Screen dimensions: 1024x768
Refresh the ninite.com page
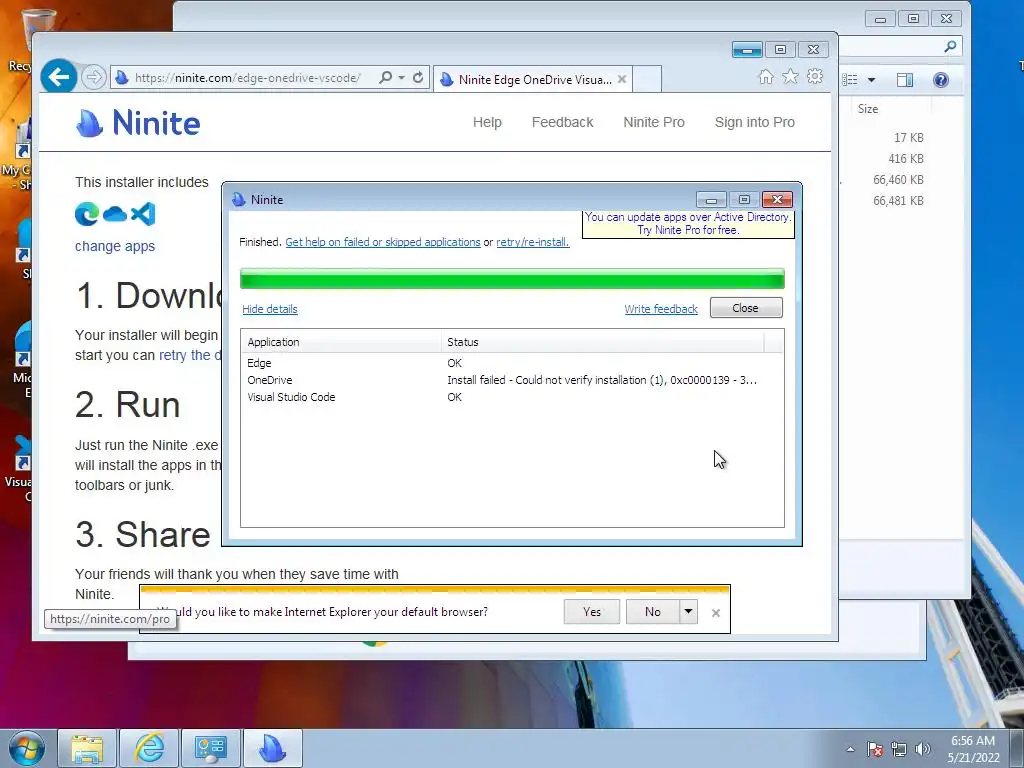pos(418,78)
